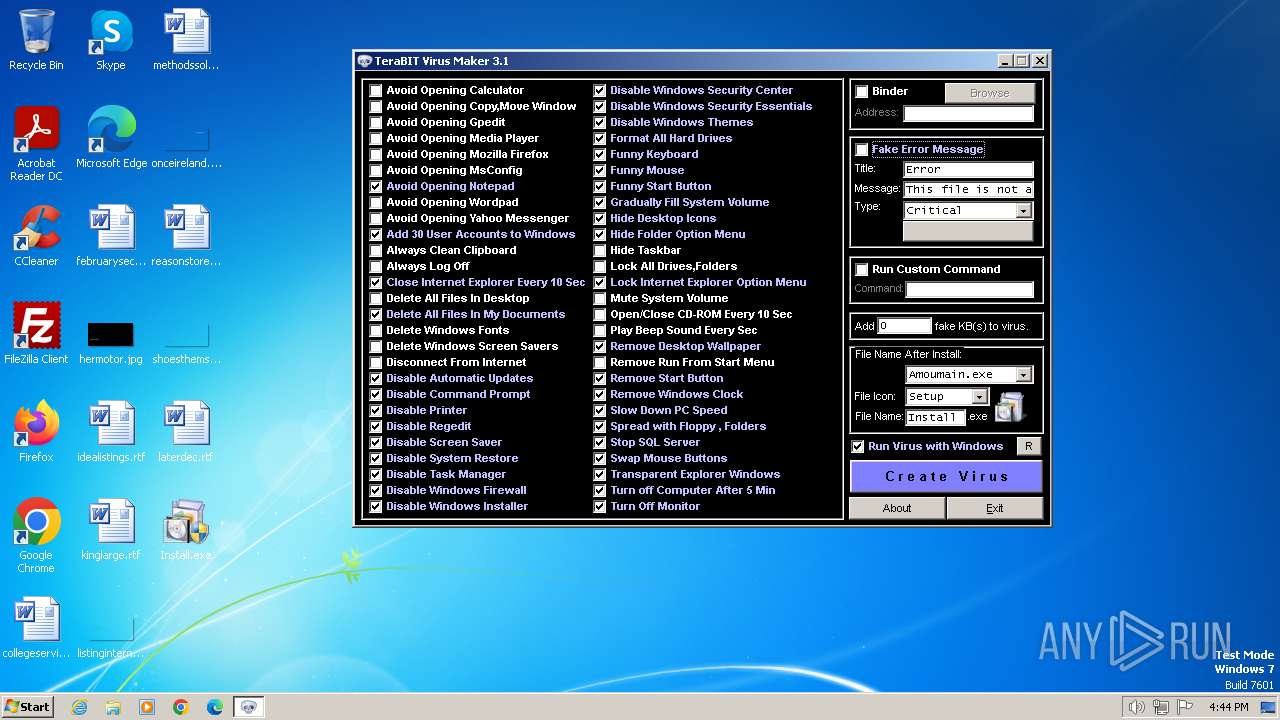Screen dimensions: 1280x720
Task: Open File Explorer from the taskbar
Action: [x=113, y=707]
